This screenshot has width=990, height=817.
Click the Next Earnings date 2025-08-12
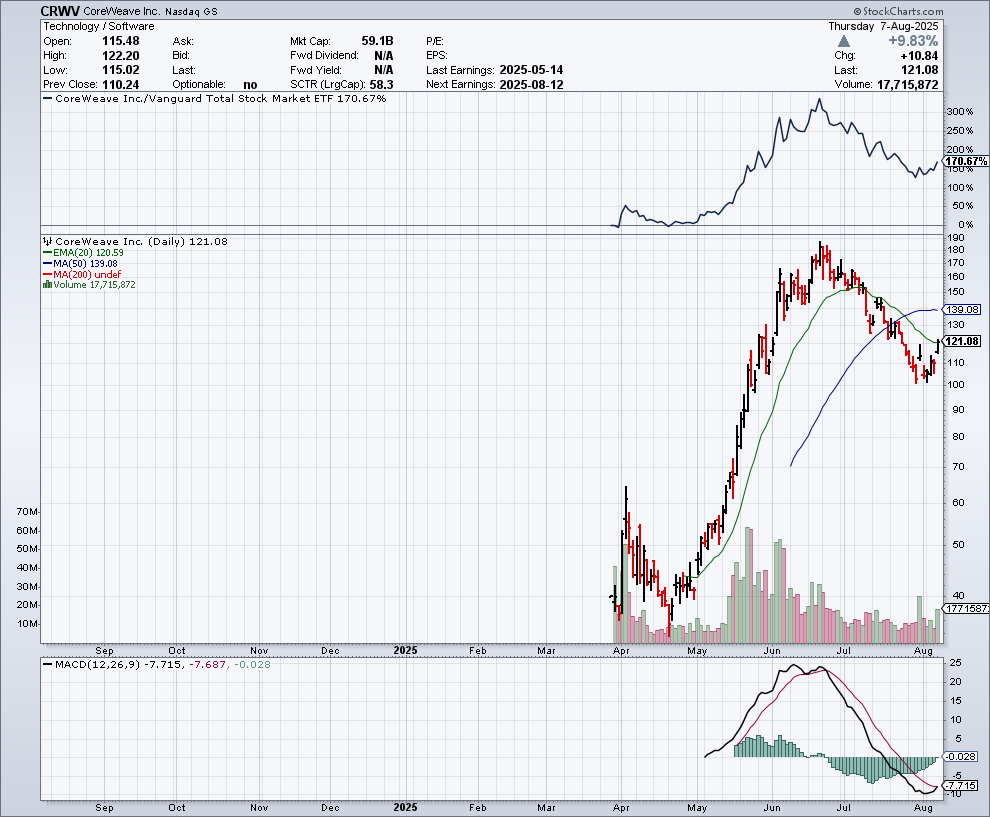[531, 85]
